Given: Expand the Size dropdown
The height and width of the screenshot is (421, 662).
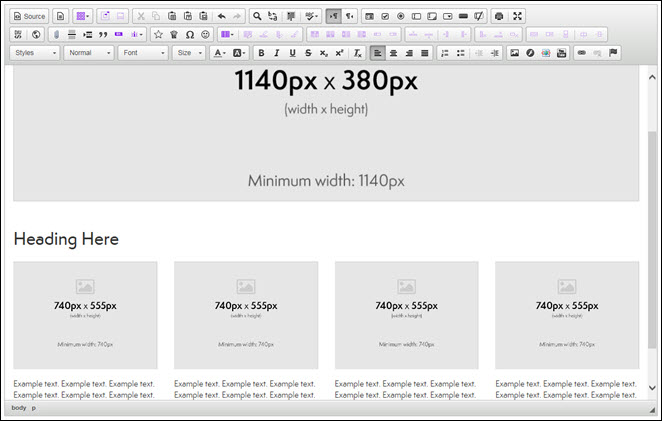Looking at the screenshot, I should (x=188, y=52).
